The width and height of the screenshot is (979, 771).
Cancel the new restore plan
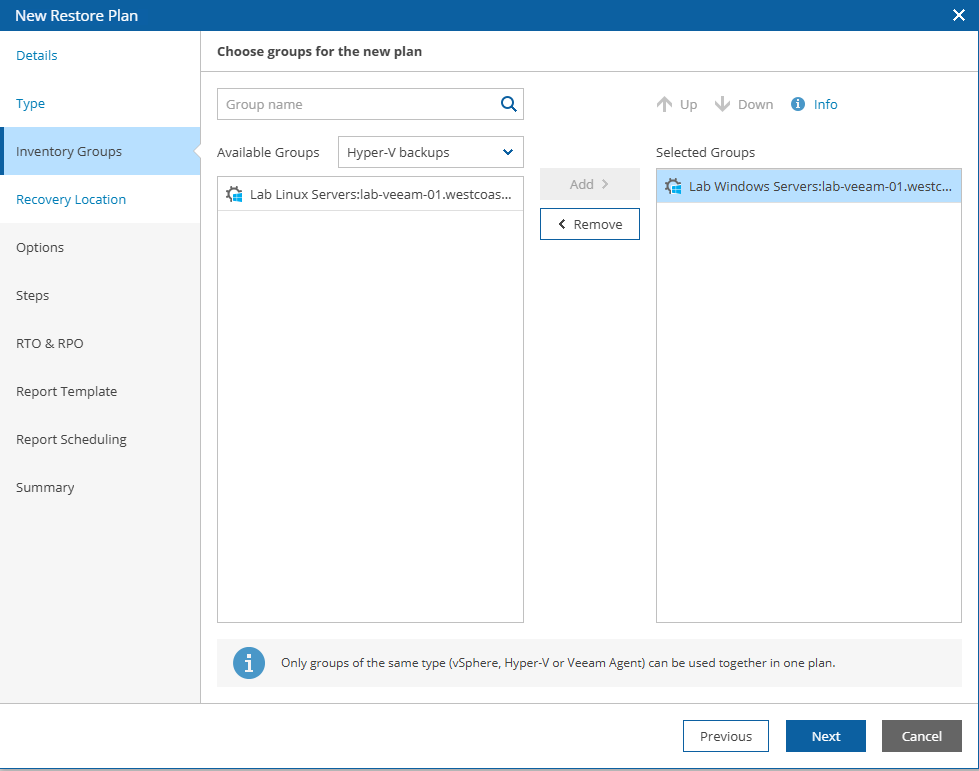pyautogui.click(x=922, y=736)
